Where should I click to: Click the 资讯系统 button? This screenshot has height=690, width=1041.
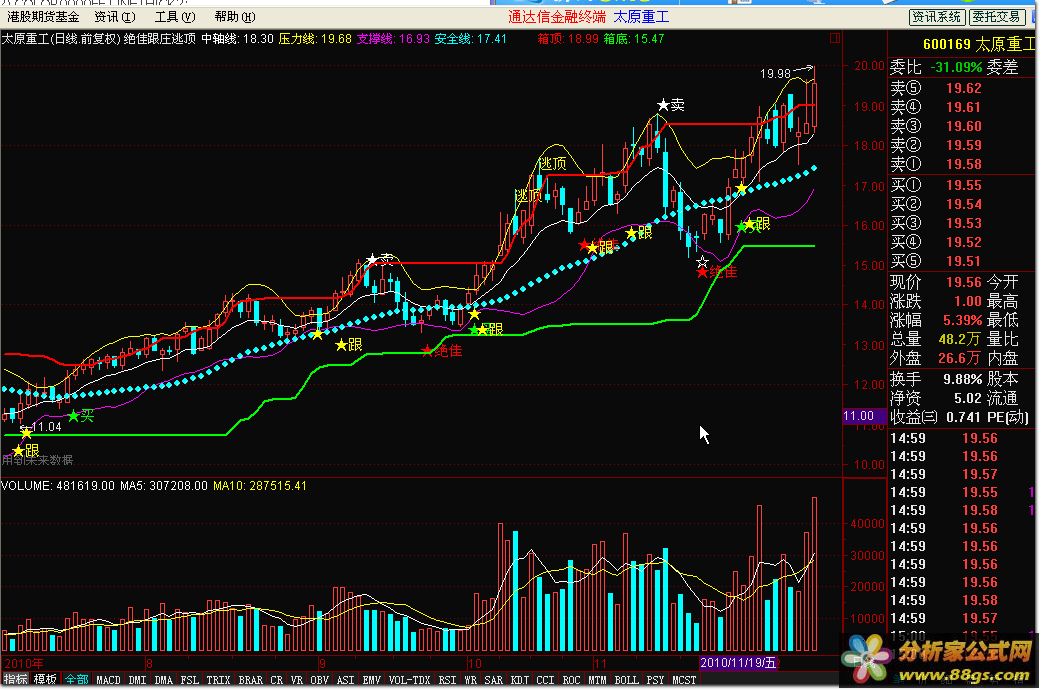(x=937, y=17)
